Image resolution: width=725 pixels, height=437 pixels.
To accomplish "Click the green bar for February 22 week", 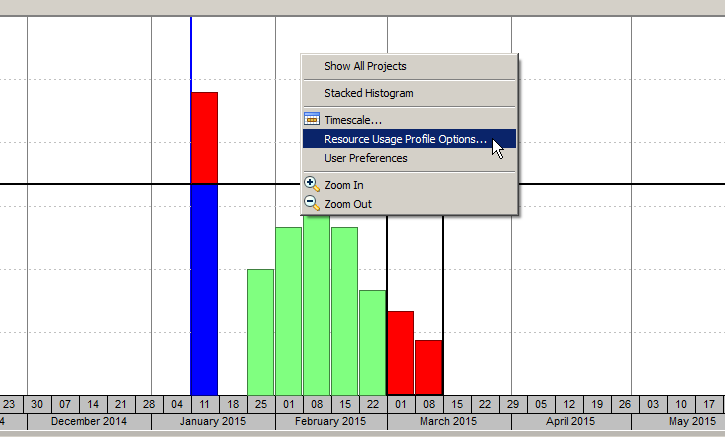I will [x=372, y=342].
